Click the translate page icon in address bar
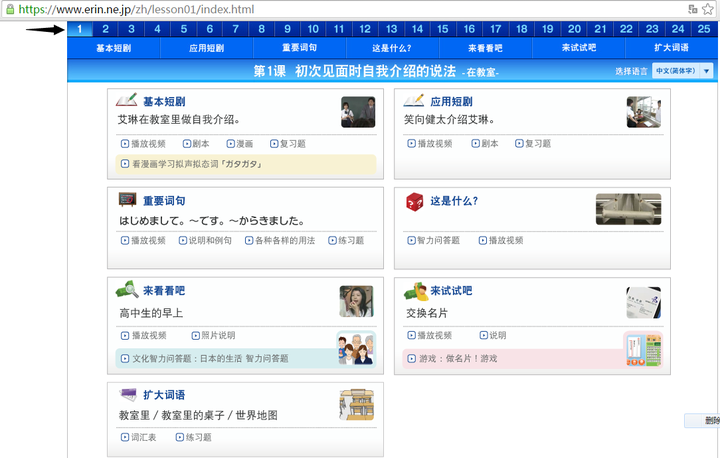Viewport: 720px width, 458px height. tap(693, 9)
